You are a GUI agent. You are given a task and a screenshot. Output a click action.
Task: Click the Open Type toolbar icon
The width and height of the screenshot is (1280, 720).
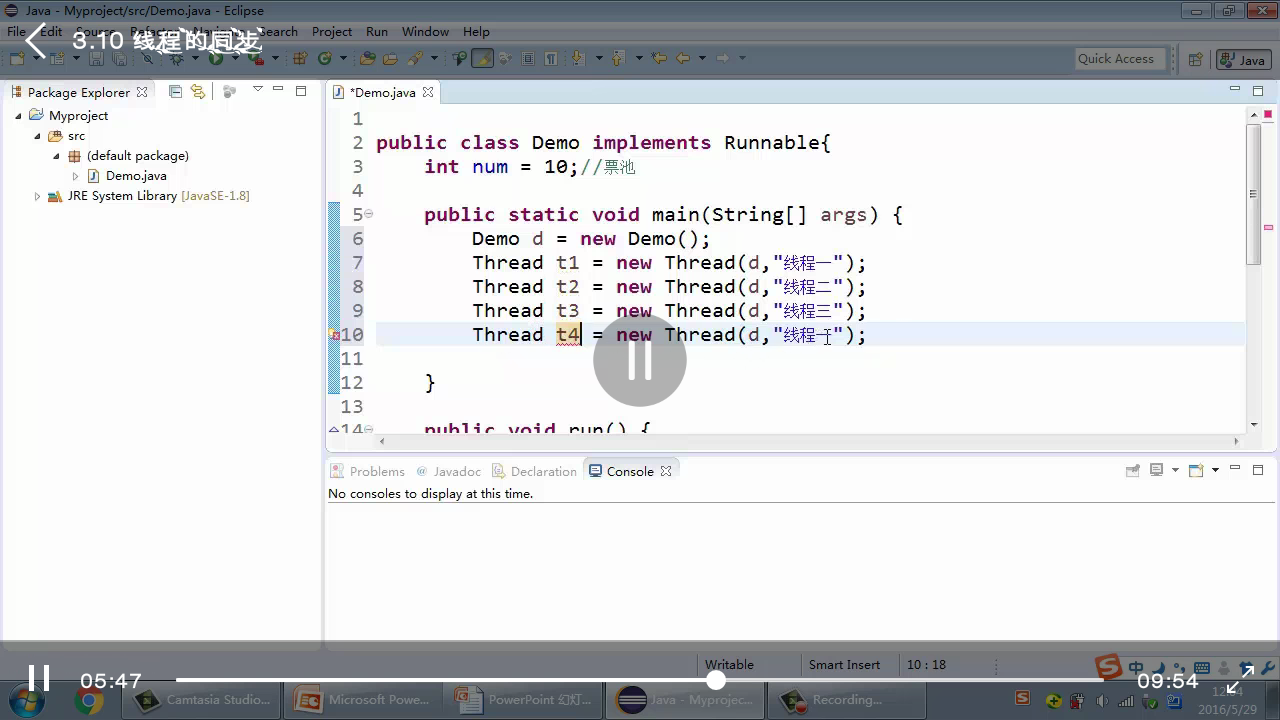[367, 59]
